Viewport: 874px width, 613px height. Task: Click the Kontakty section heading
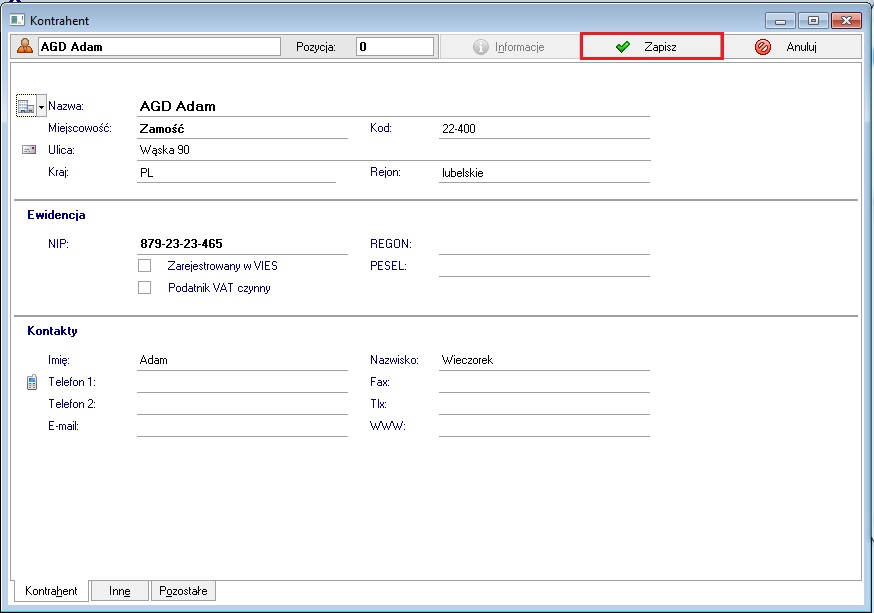click(52, 331)
